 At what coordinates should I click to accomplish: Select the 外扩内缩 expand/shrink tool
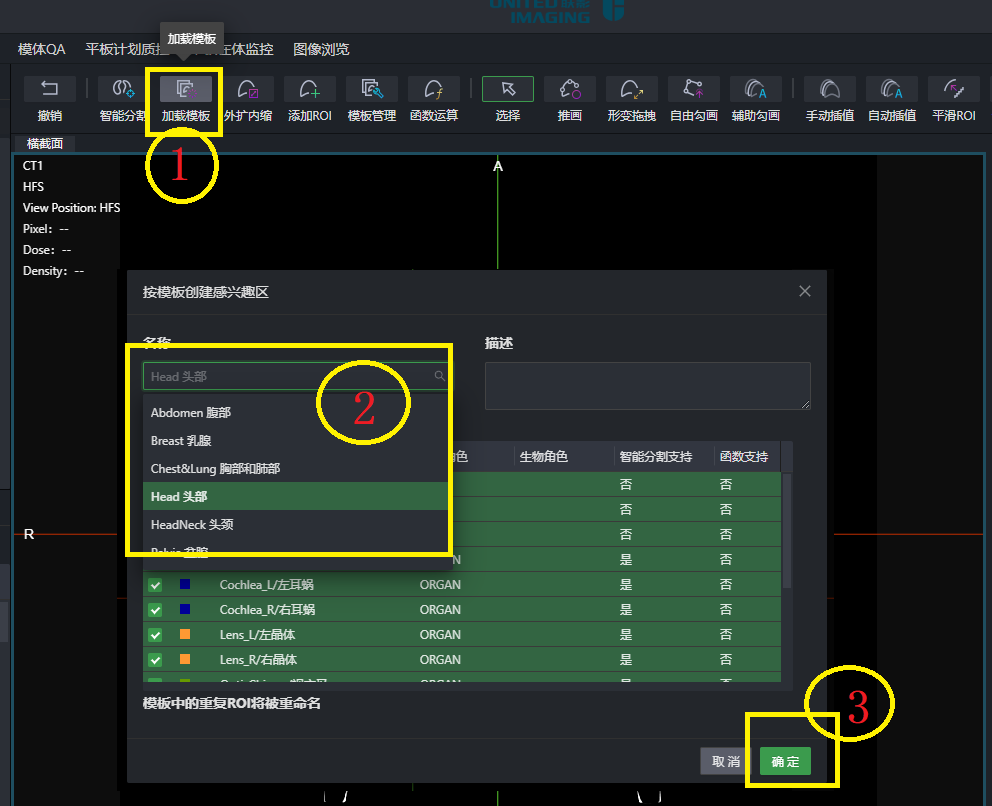[247, 99]
